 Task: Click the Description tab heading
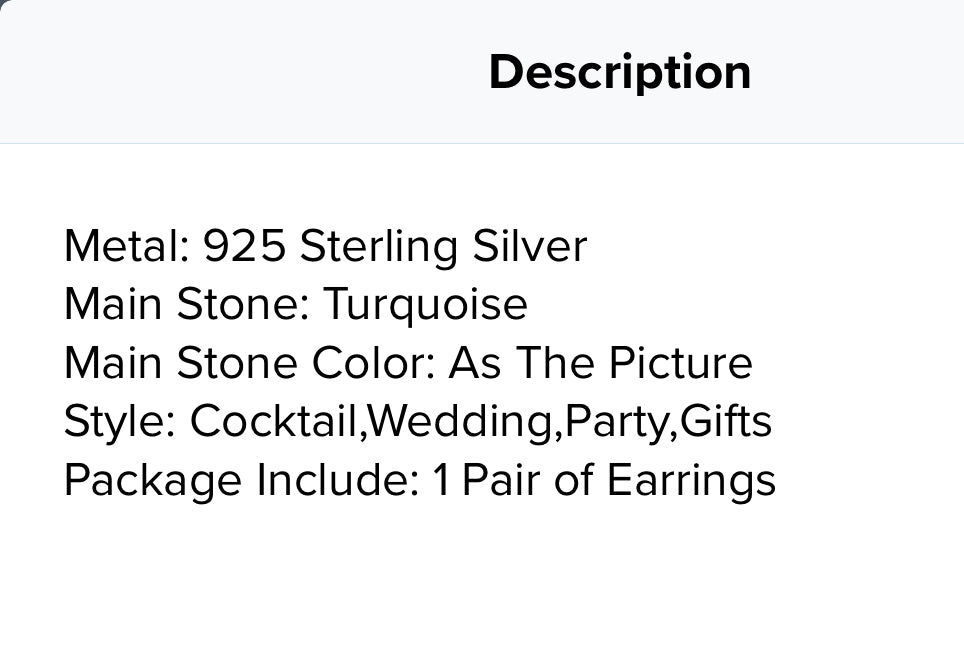pos(619,72)
